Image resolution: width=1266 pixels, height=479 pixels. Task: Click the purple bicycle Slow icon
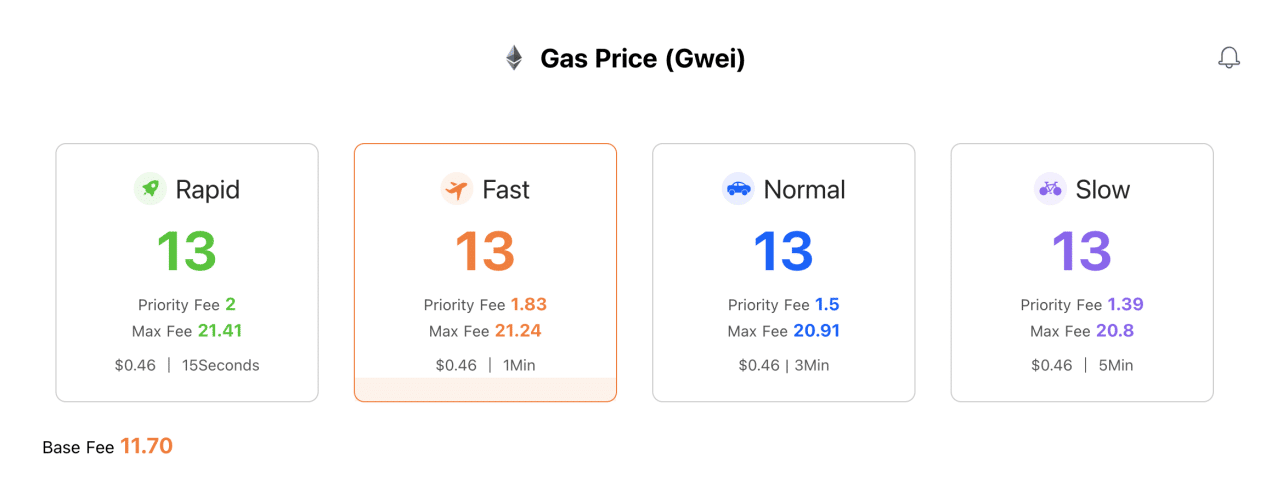(1050, 189)
